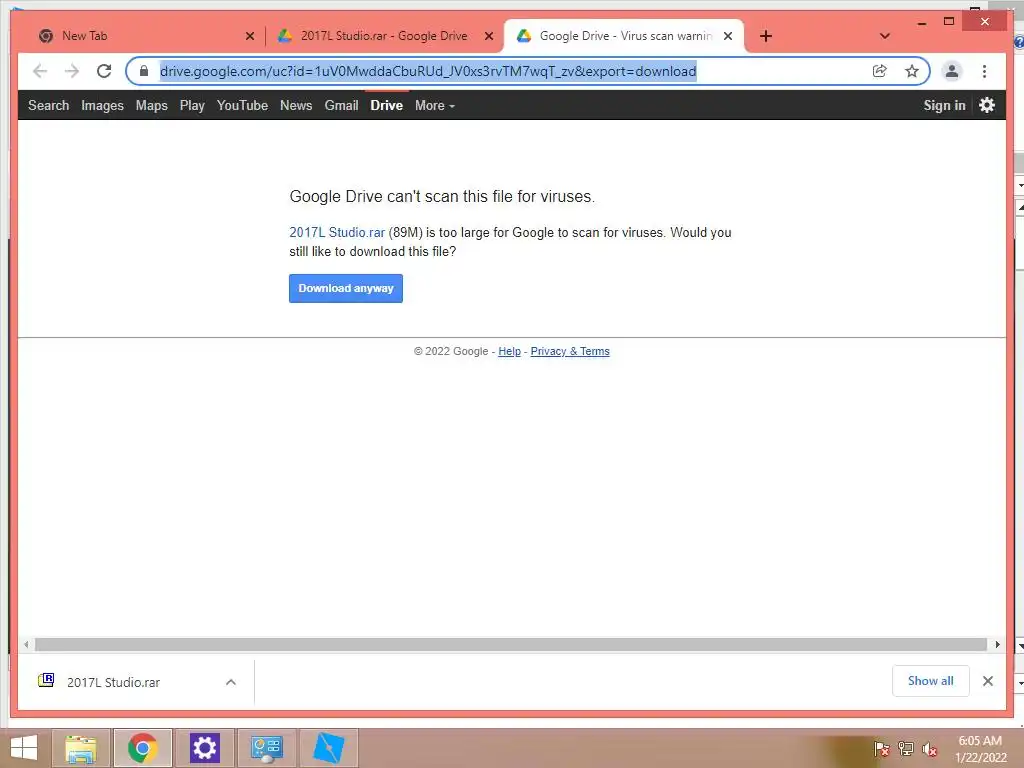The height and width of the screenshot is (768, 1024).
Task: Open the Privacy & Terms link
Action: click(x=570, y=351)
